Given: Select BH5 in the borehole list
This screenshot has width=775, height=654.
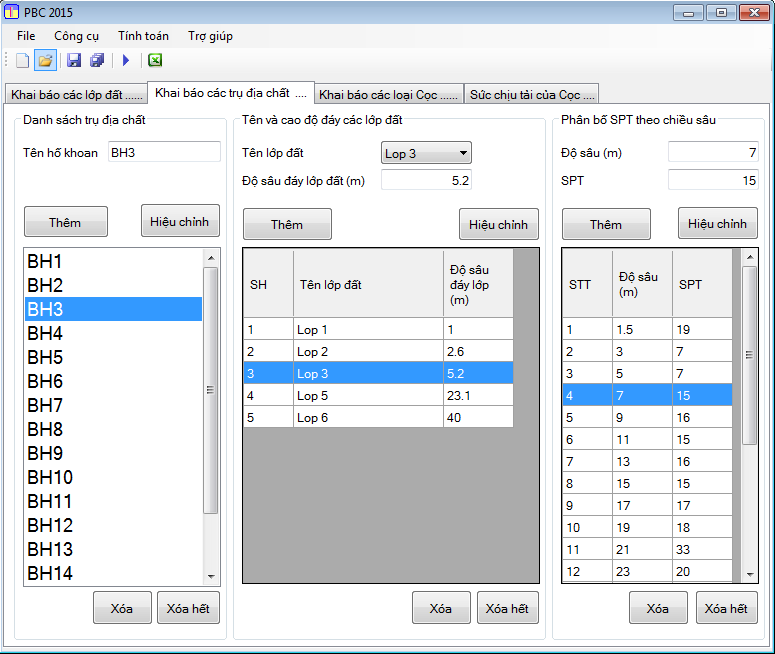Looking at the screenshot, I should [113, 357].
